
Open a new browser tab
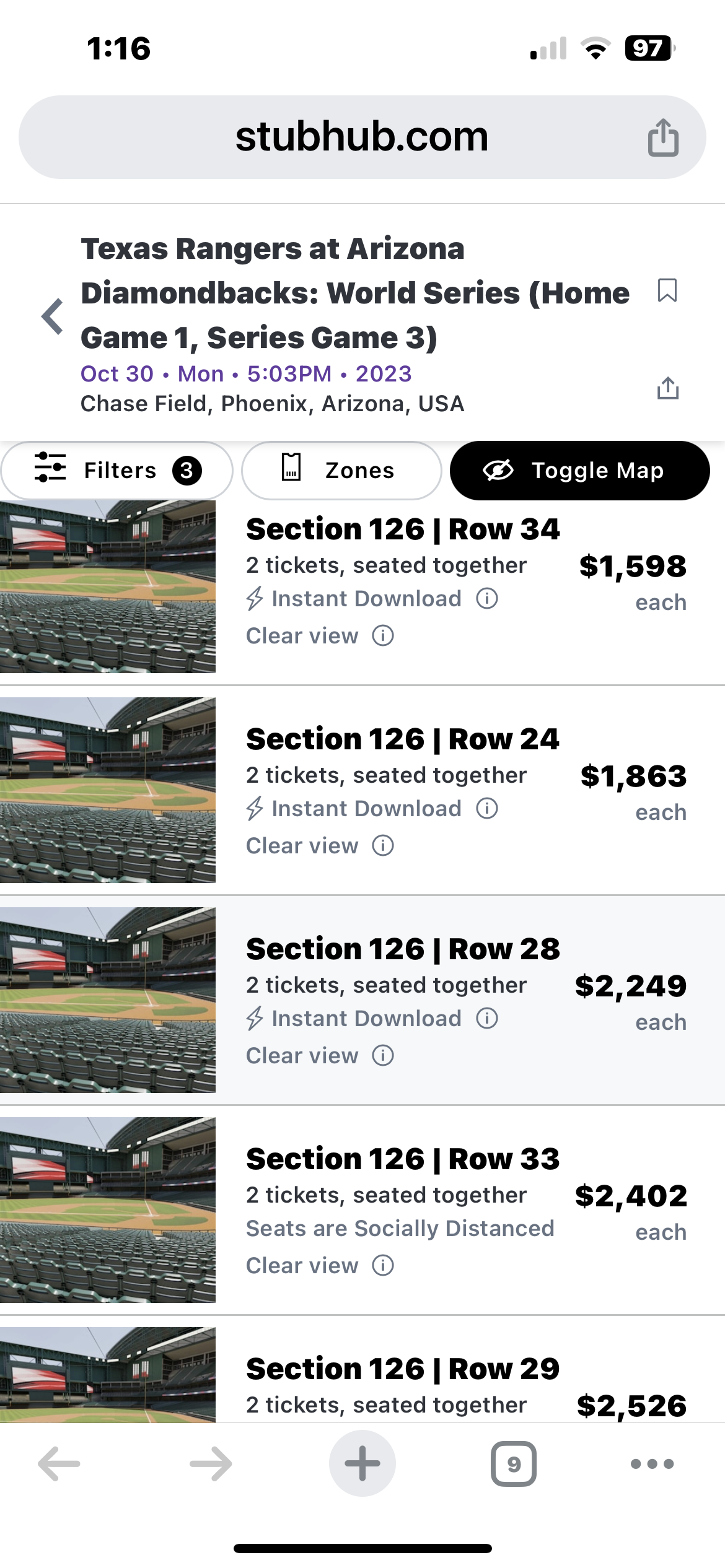pyautogui.click(x=362, y=1464)
